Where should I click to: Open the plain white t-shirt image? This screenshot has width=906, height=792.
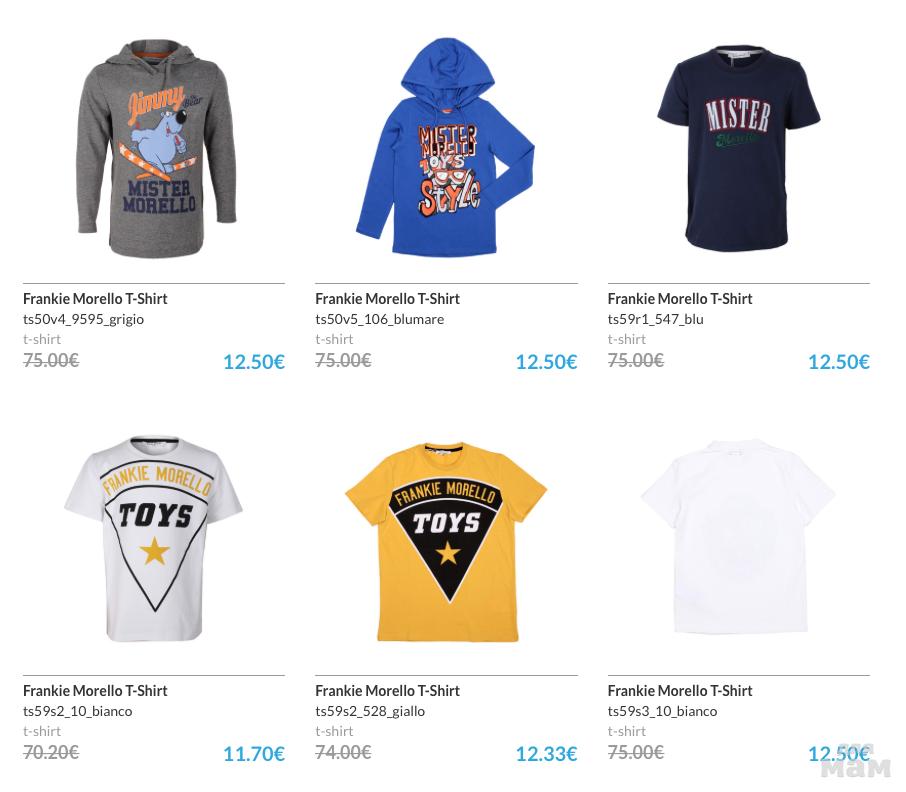(x=738, y=540)
